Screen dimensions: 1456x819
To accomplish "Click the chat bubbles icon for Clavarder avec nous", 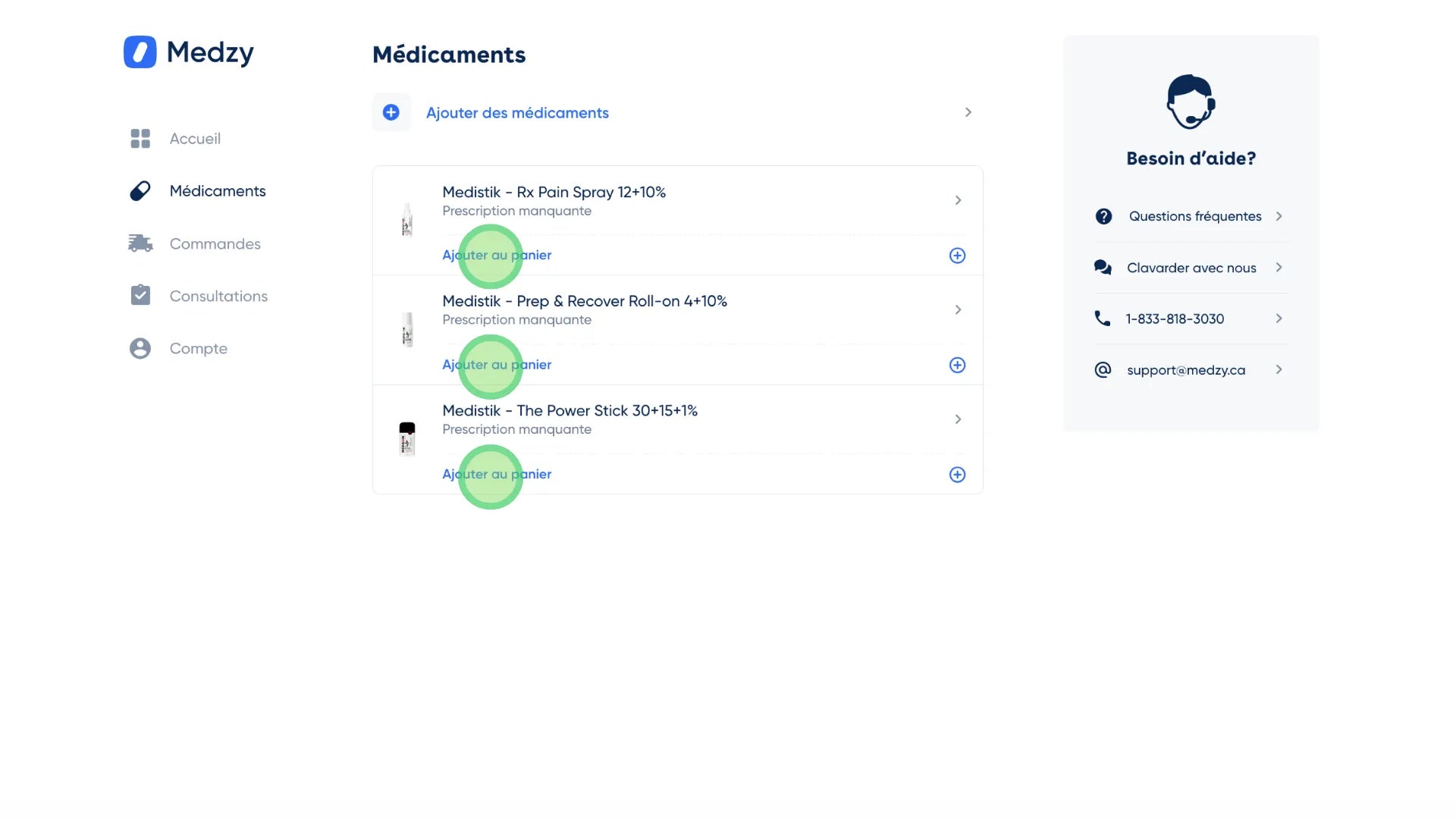I will pos(1103,268).
